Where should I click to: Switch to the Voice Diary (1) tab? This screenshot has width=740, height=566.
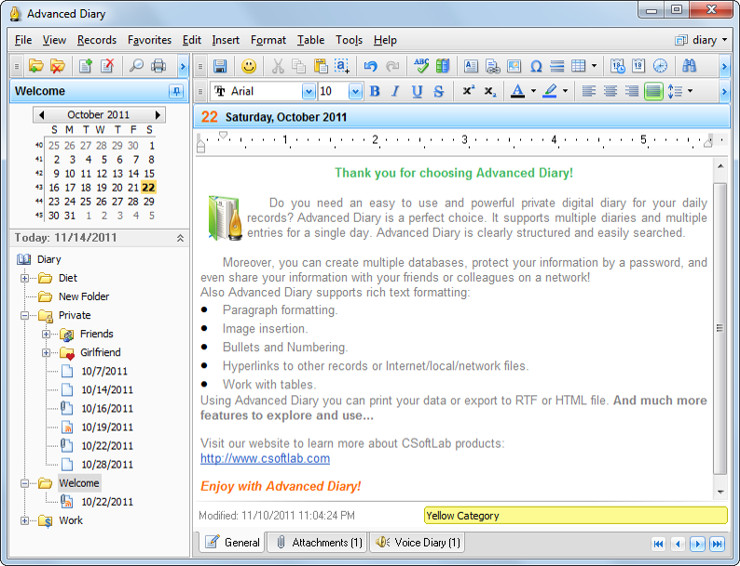pos(417,542)
